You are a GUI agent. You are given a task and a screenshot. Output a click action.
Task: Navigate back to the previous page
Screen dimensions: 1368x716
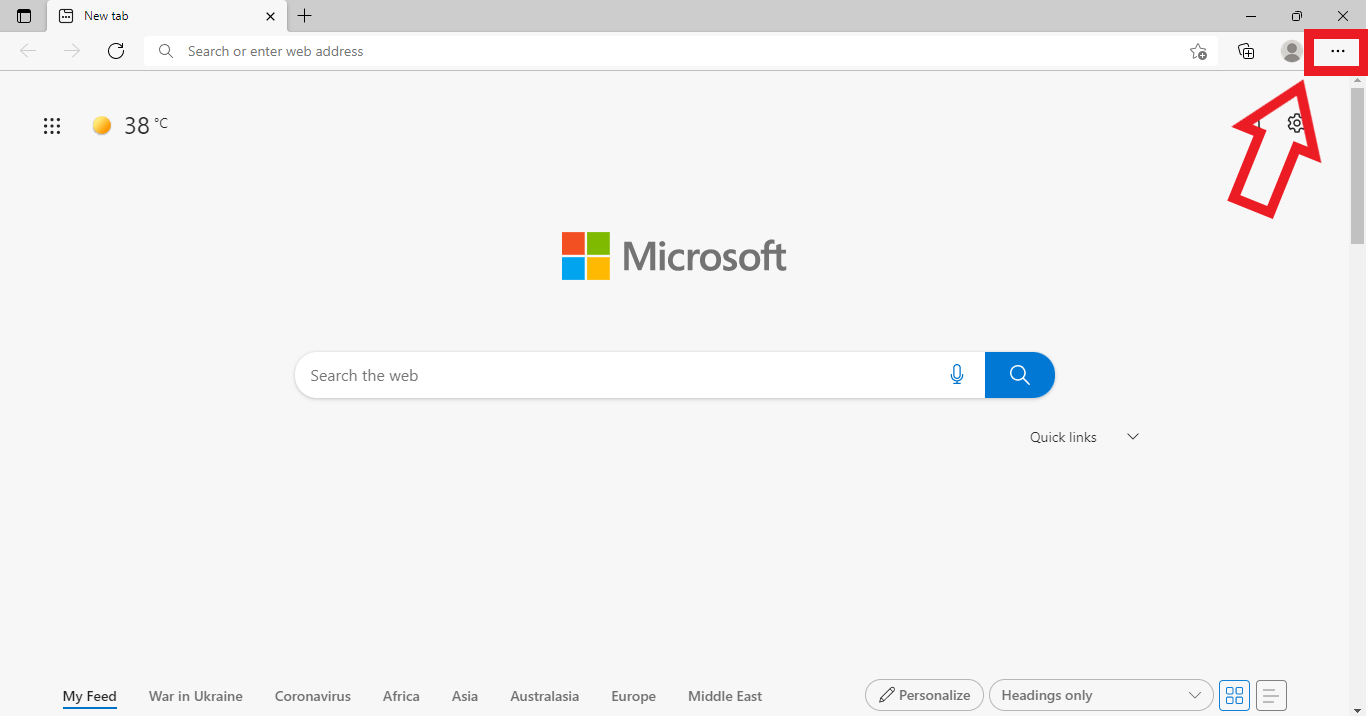click(27, 51)
